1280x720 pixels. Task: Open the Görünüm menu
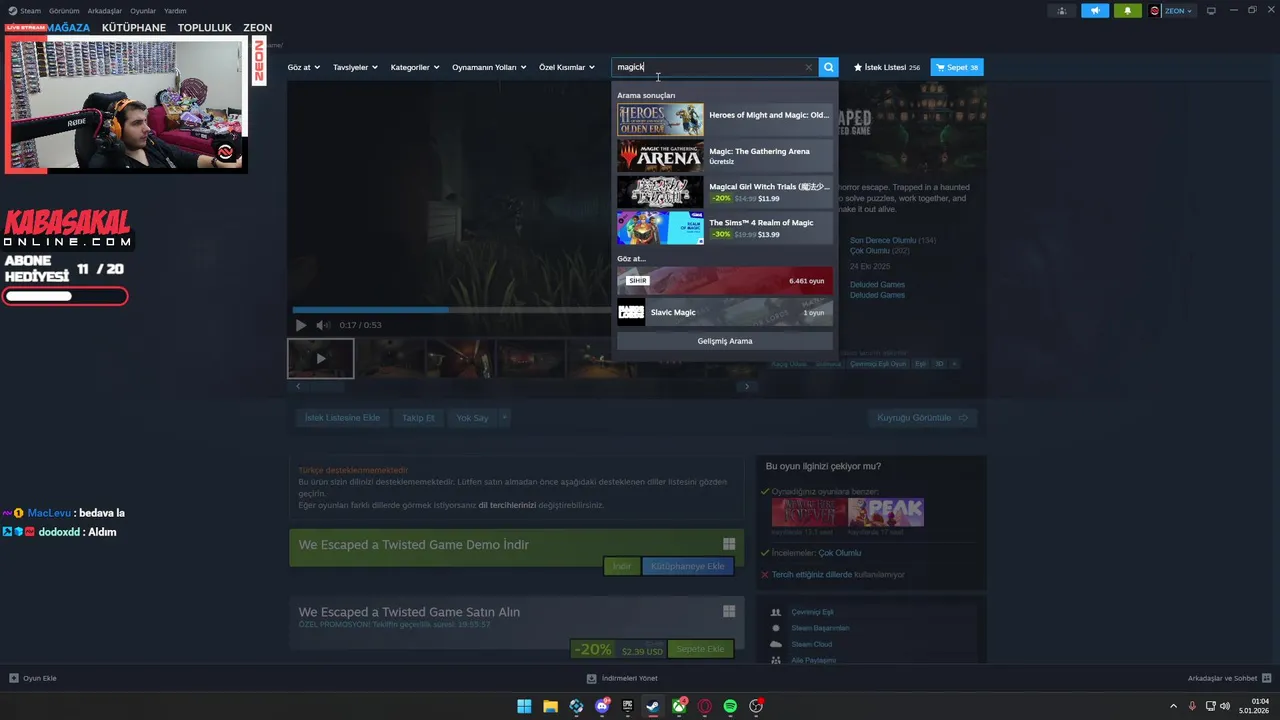(x=64, y=11)
